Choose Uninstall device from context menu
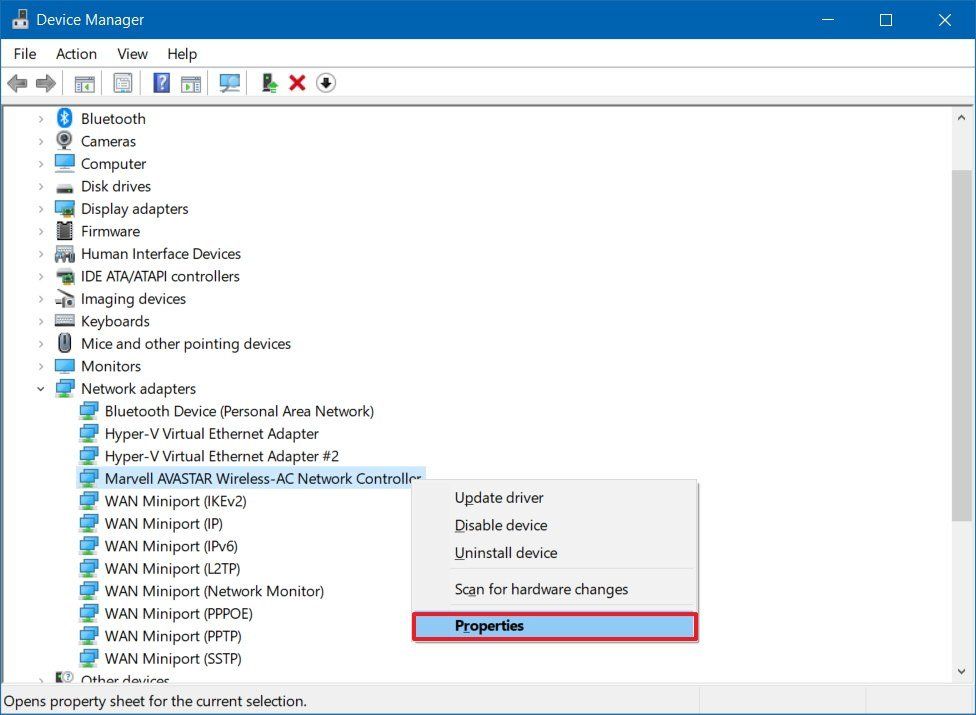976x715 pixels. pos(555,553)
